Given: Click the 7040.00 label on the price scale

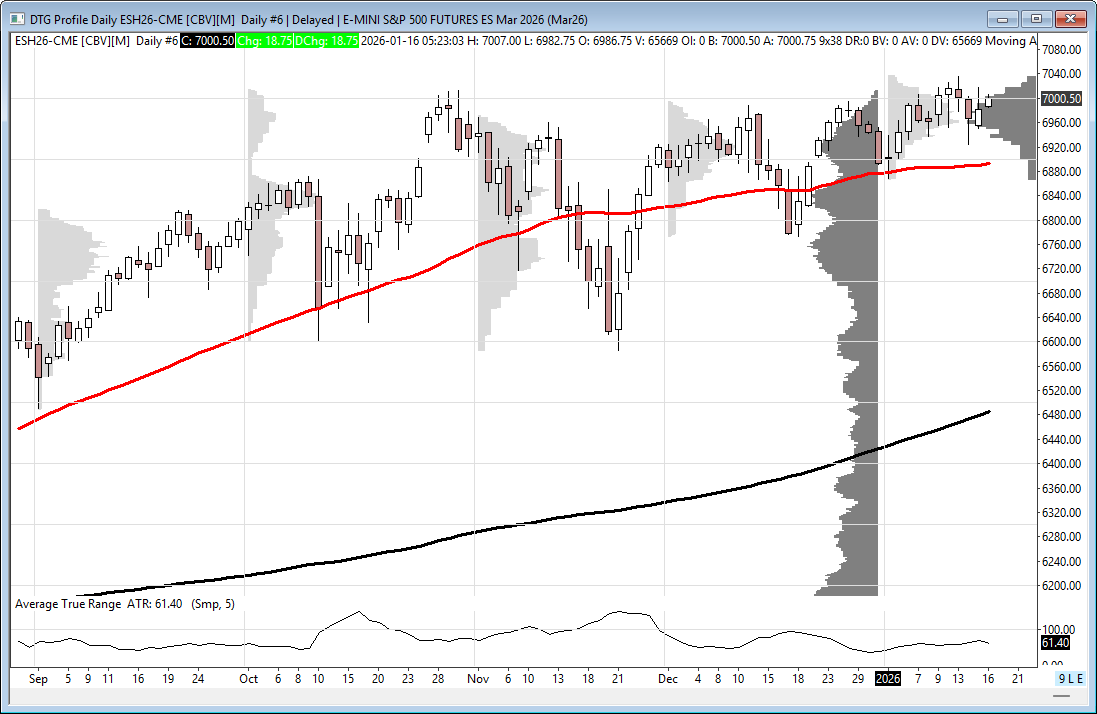Looking at the screenshot, I should pos(1061,74).
